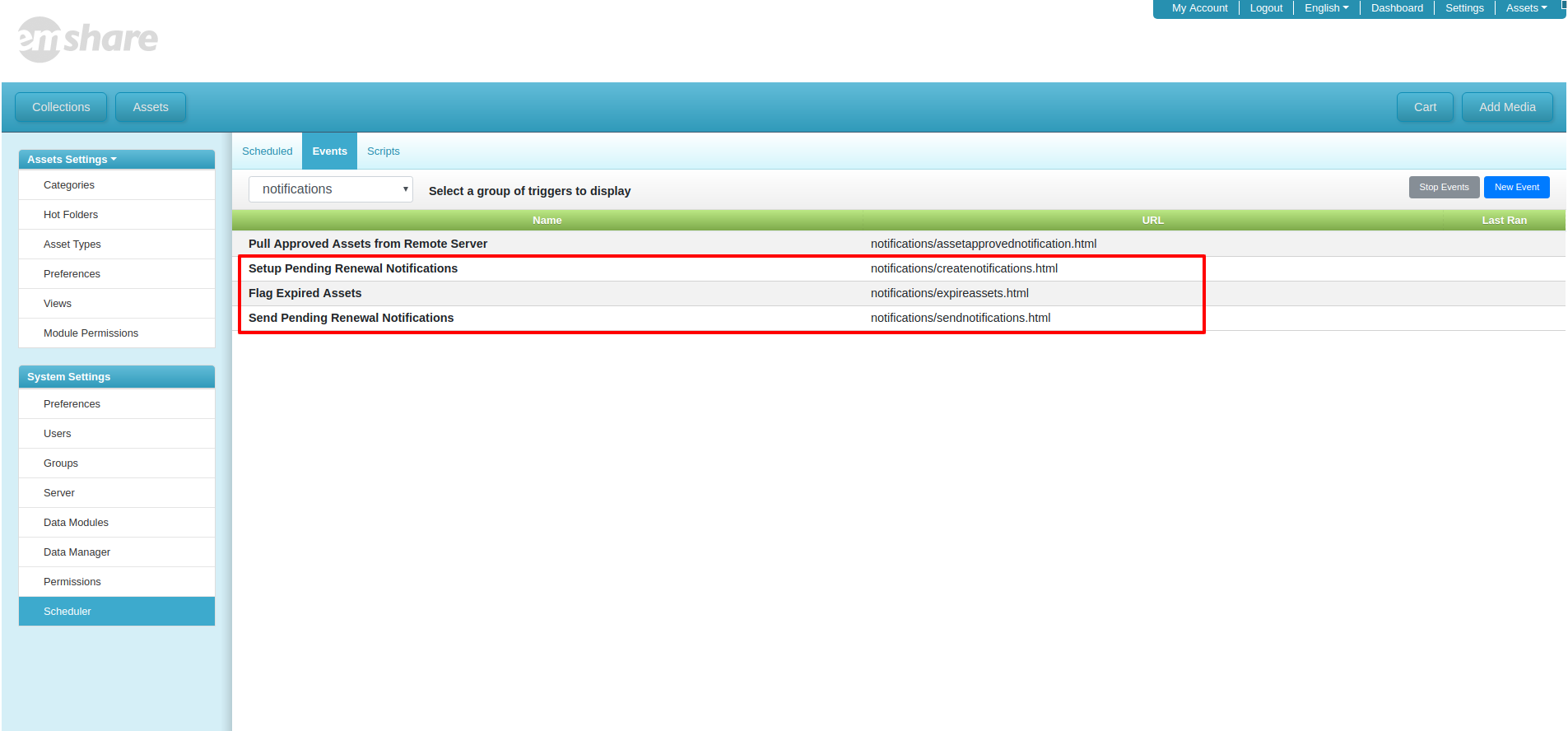Open Settings in the top bar
Screen dimensions: 1568x731
pos(1464,8)
